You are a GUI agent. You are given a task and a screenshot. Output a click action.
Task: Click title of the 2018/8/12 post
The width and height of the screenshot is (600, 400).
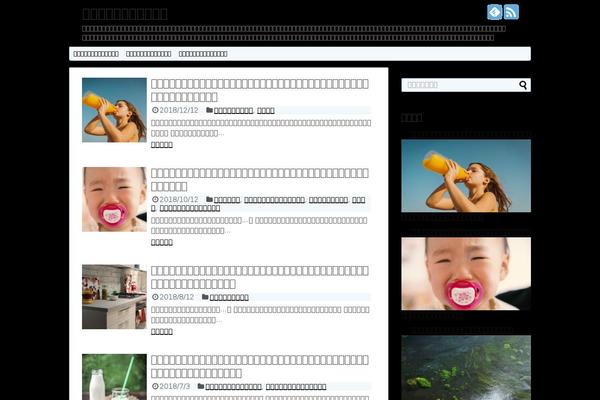[259, 277]
